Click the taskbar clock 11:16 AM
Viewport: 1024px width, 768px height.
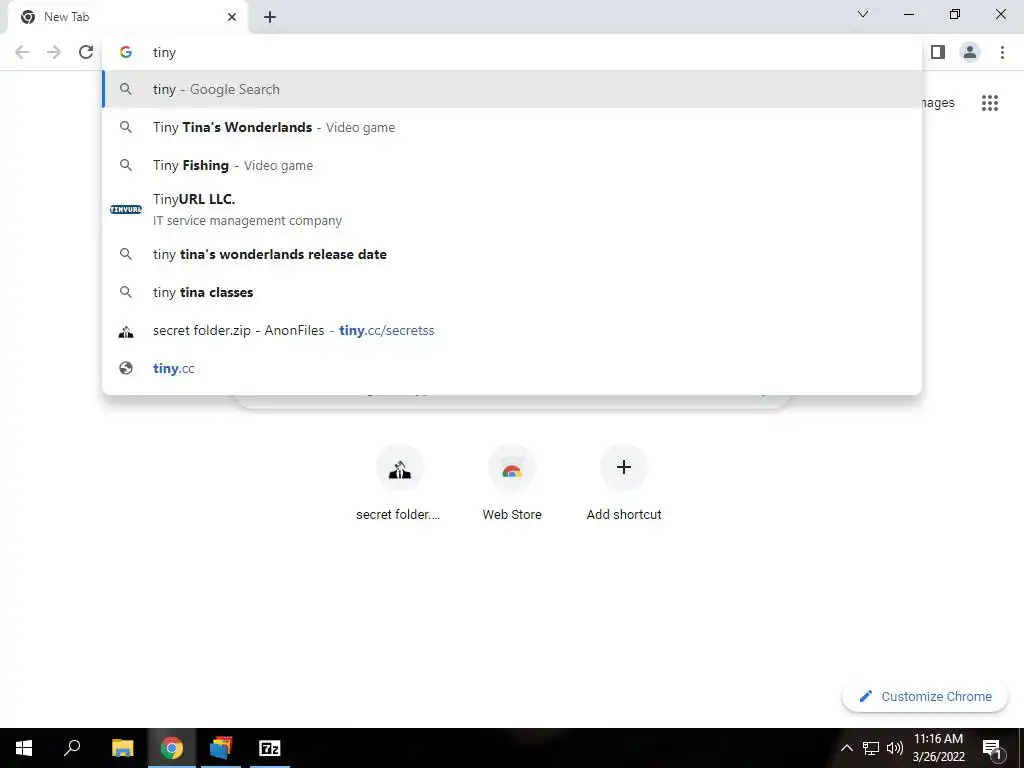(x=938, y=739)
